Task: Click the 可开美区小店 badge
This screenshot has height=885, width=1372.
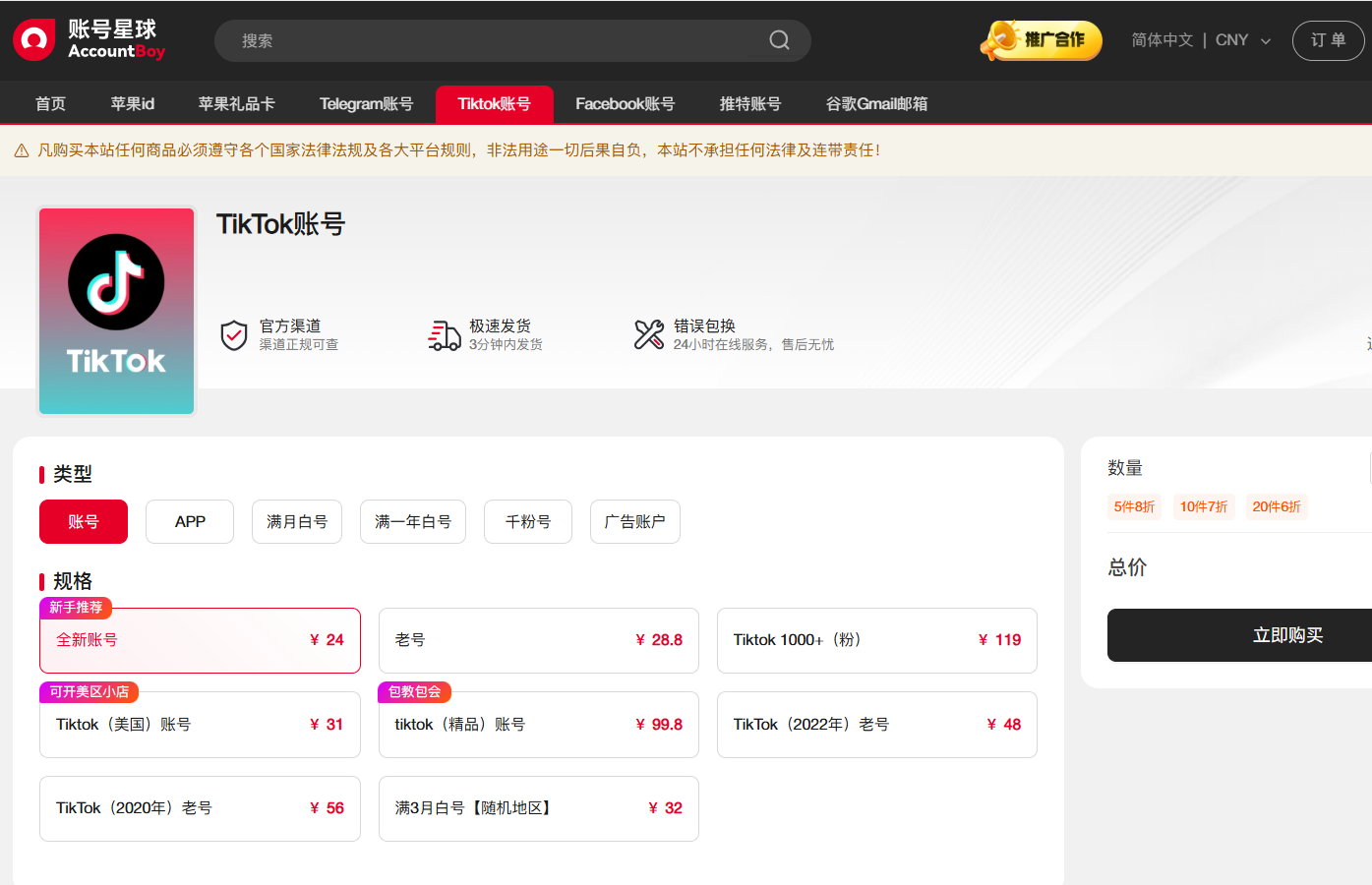Action: (89, 692)
